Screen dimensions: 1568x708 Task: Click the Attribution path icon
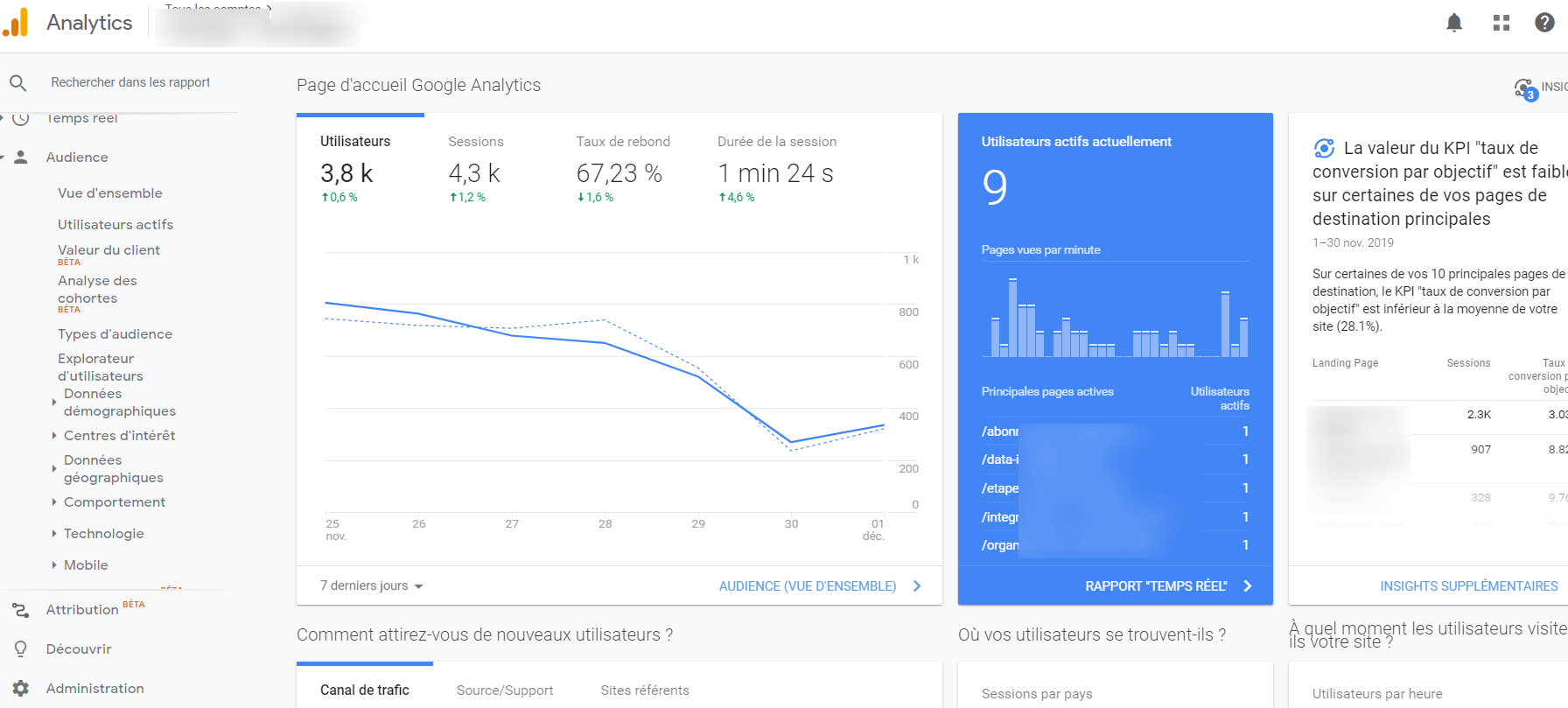21,610
